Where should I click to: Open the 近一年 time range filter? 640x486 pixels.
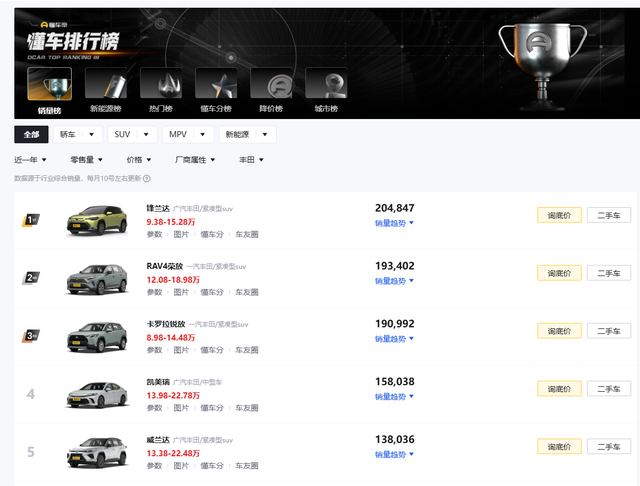coord(30,160)
